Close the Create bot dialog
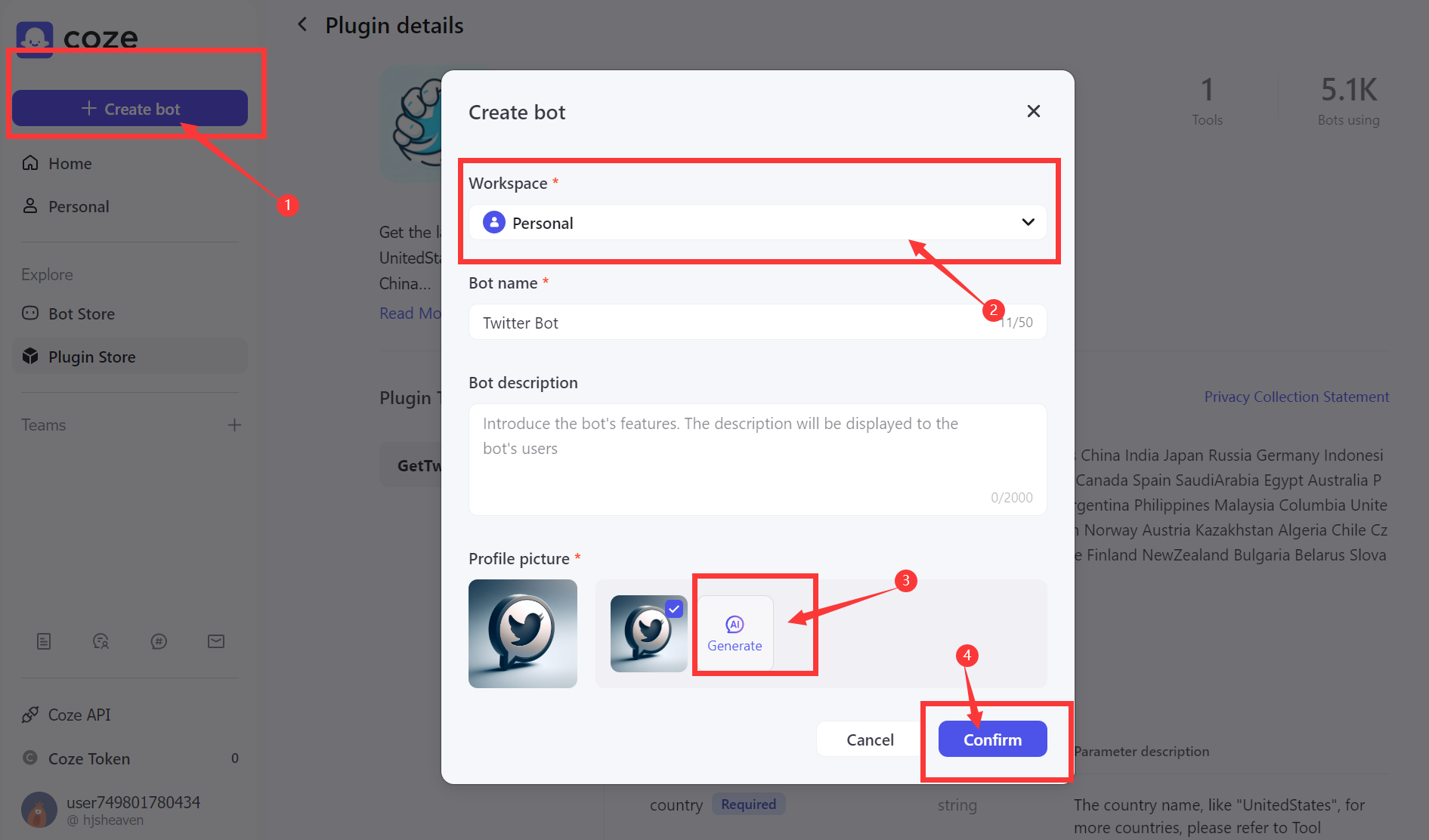Screen dimensions: 1429x840 pyautogui.click(x=1033, y=111)
